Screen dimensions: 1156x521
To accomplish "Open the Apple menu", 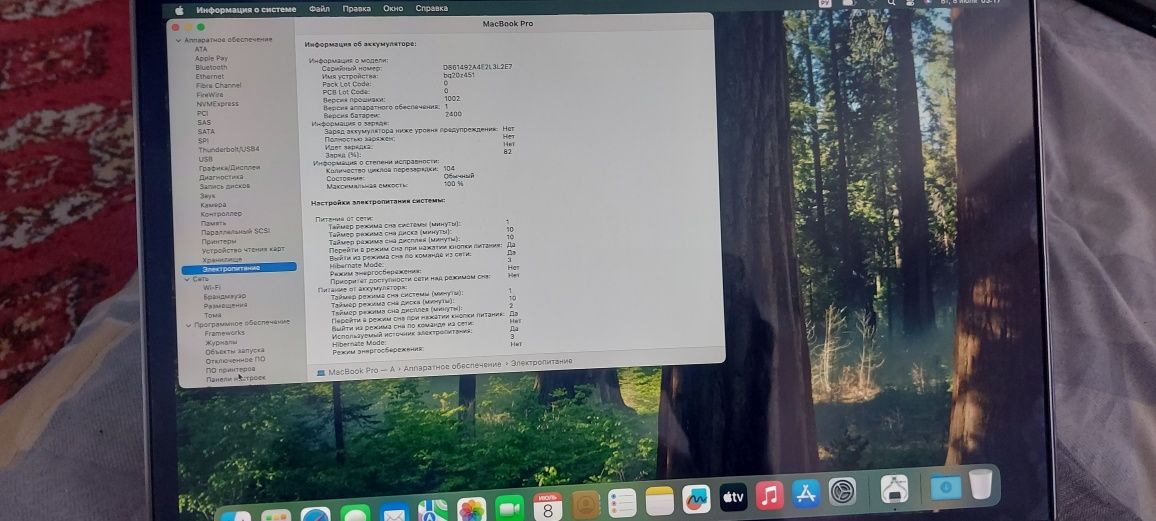I will (179, 10).
